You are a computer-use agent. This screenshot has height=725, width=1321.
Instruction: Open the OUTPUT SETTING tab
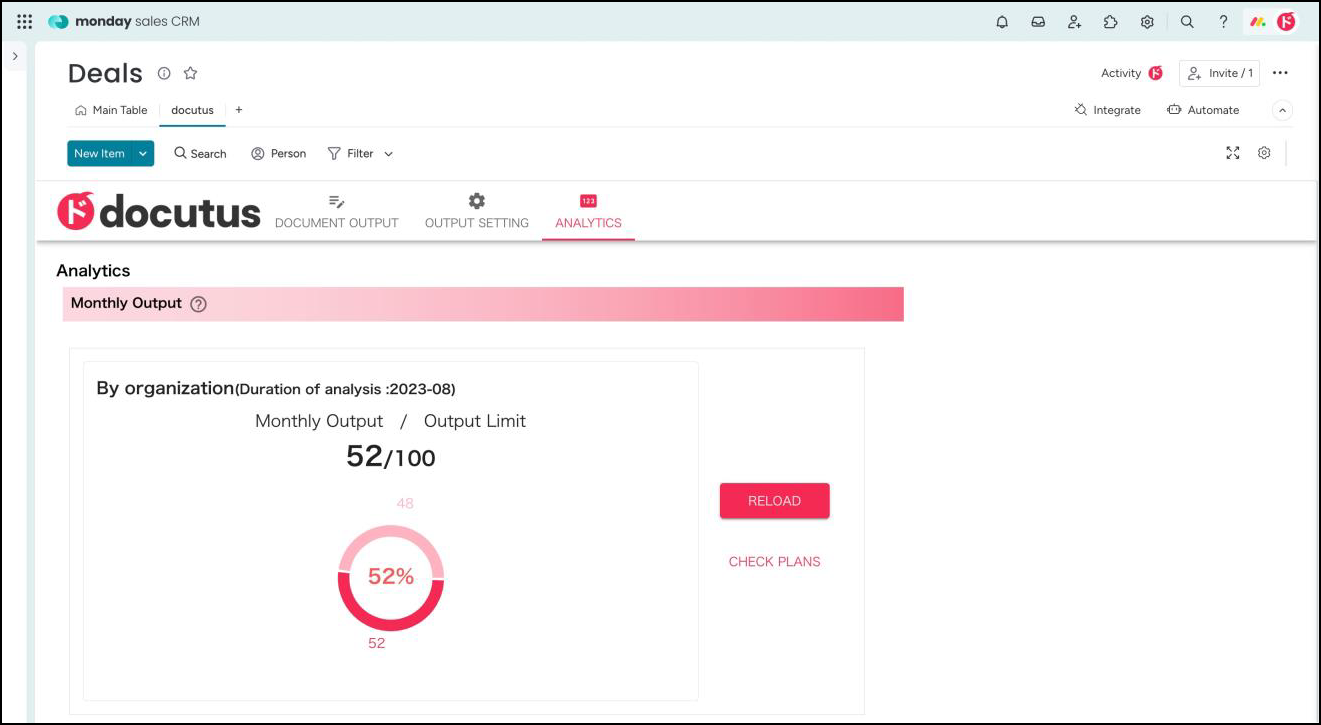coord(476,211)
